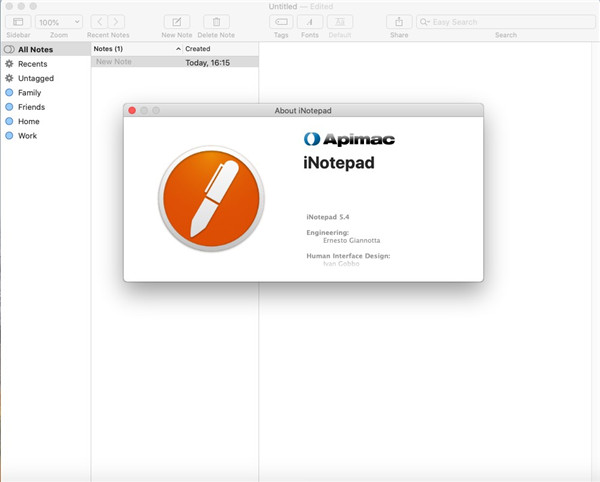The height and width of the screenshot is (482, 600).
Task: Click the Share toolbar icon
Action: point(399,21)
